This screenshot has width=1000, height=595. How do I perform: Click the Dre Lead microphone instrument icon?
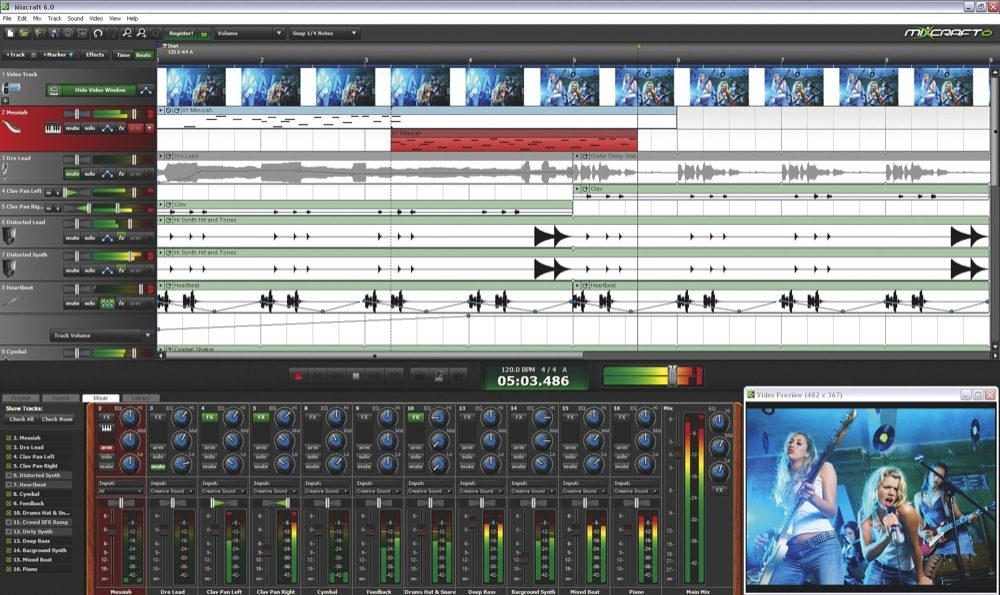pyautogui.click(x=5, y=171)
